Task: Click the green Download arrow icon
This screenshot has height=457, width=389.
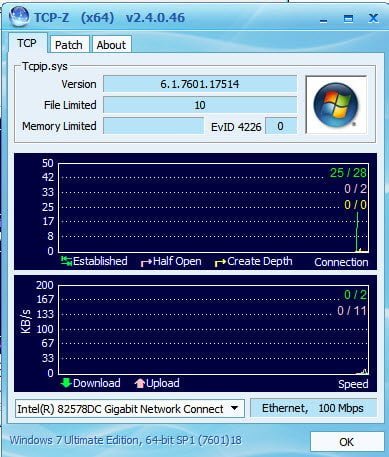Action: [x=66, y=383]
